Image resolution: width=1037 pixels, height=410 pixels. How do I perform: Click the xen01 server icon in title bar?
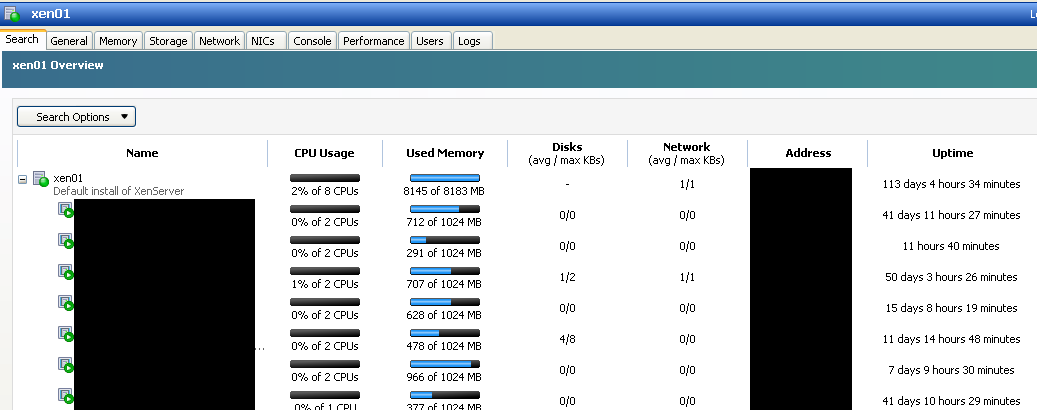click(x=13, y=13)
